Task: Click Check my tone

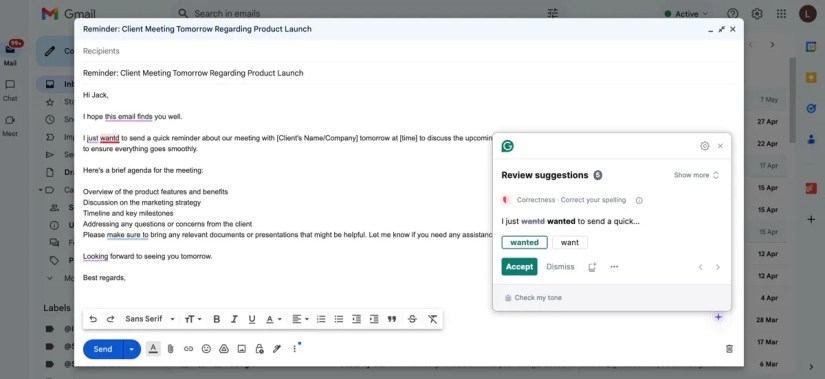Action: click(533, 298)
